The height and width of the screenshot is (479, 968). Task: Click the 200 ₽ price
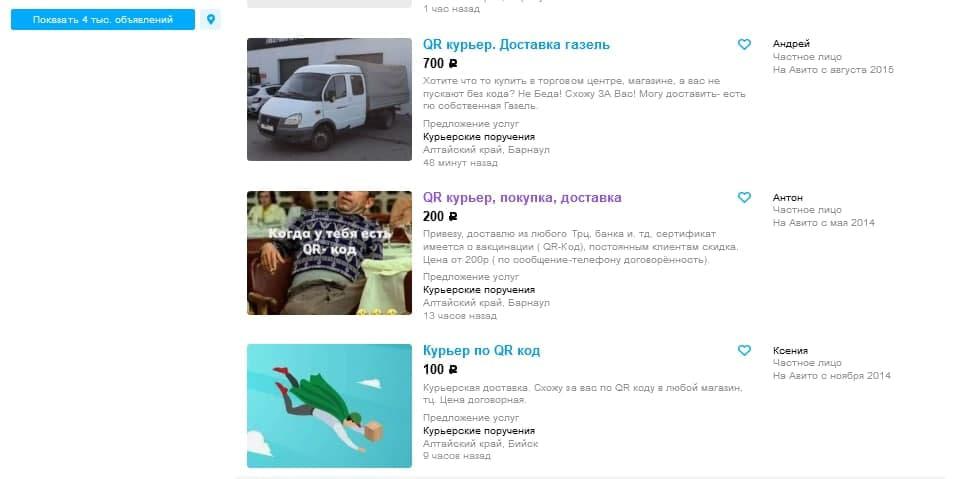click(440, 217)
